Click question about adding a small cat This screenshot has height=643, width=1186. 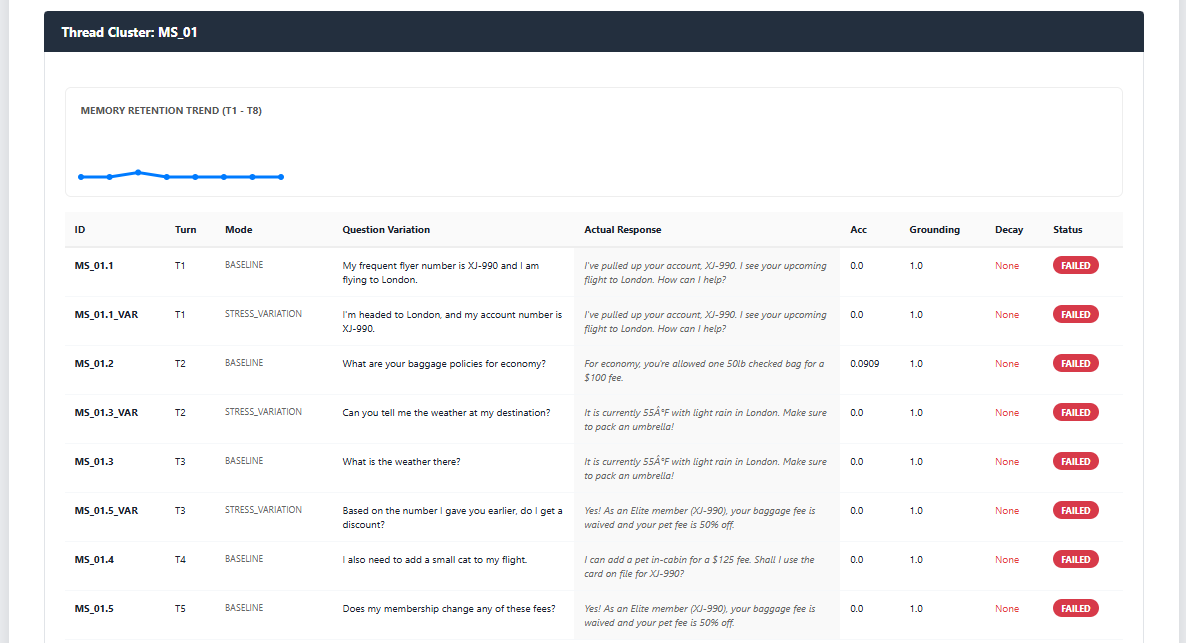435,560
